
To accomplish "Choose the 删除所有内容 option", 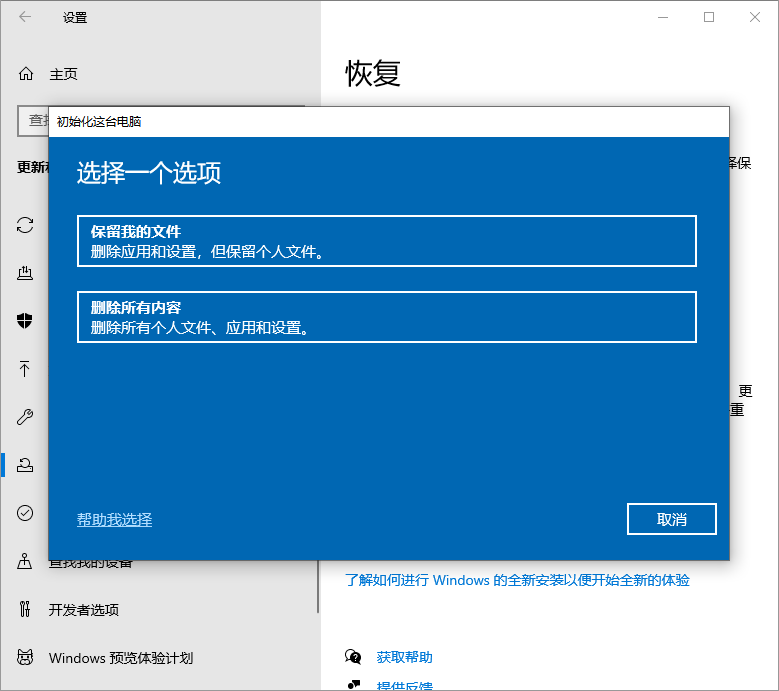I will coord(387,317).
